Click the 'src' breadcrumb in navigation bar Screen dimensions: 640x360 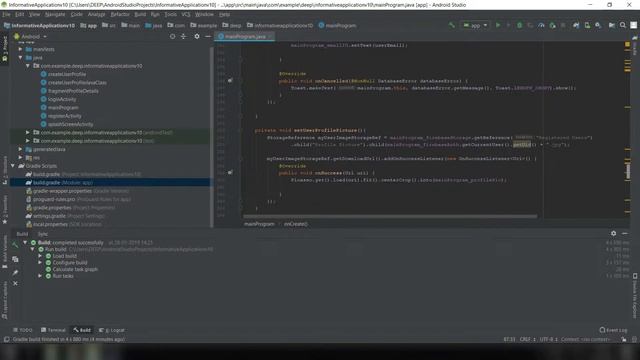(x=109, y=25)
